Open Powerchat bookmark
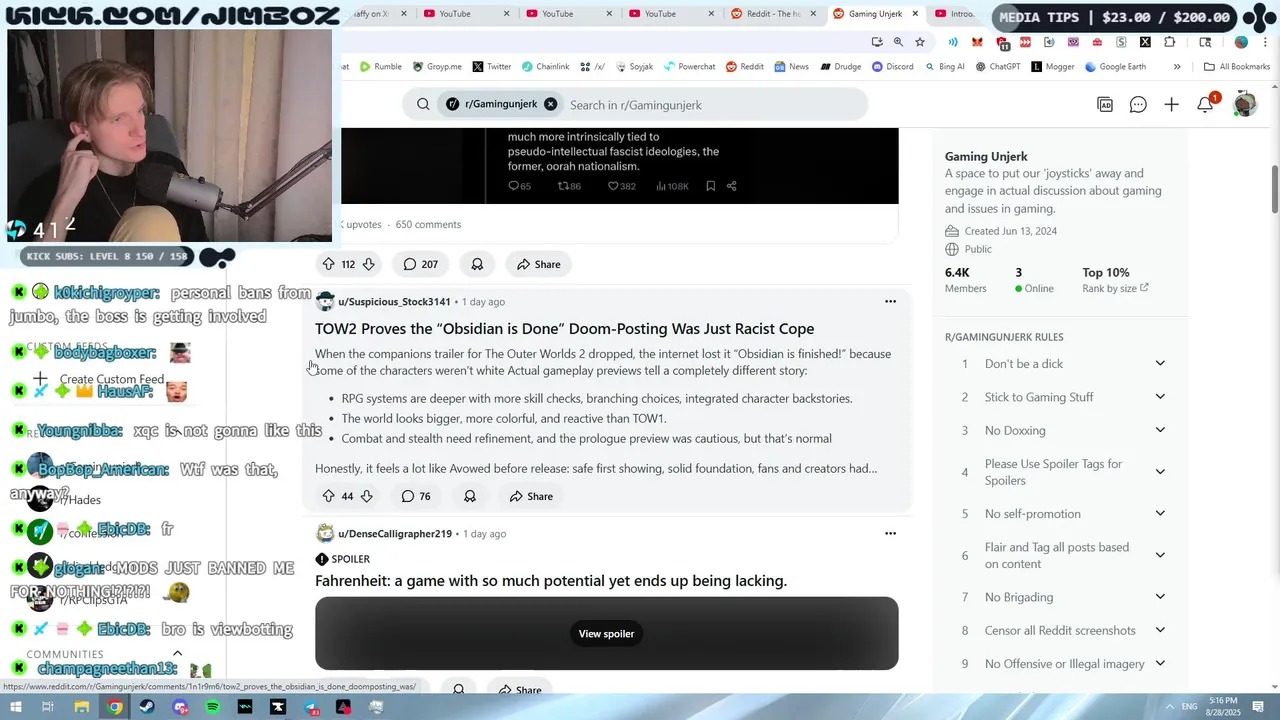This screenshot has height=720, width=1280. 688,67
